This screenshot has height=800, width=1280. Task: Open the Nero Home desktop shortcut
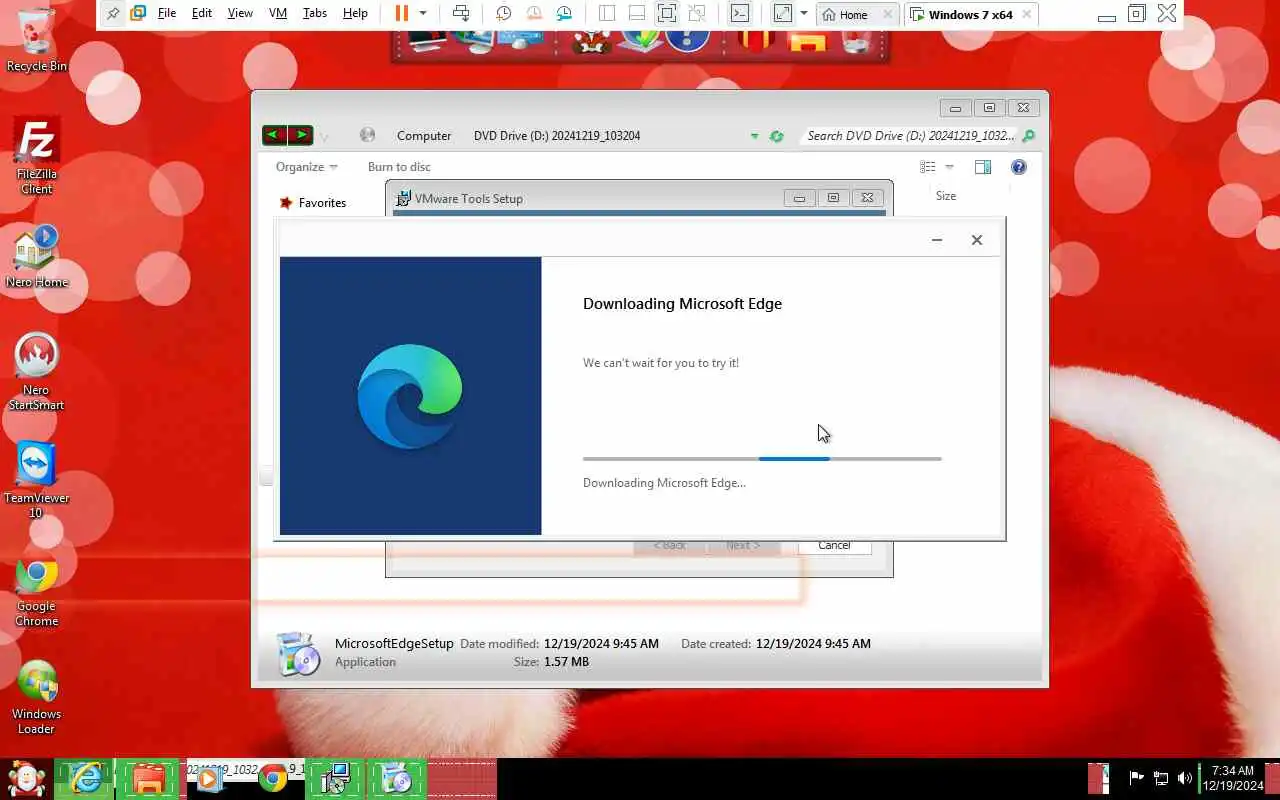click(x=36, y=256)
